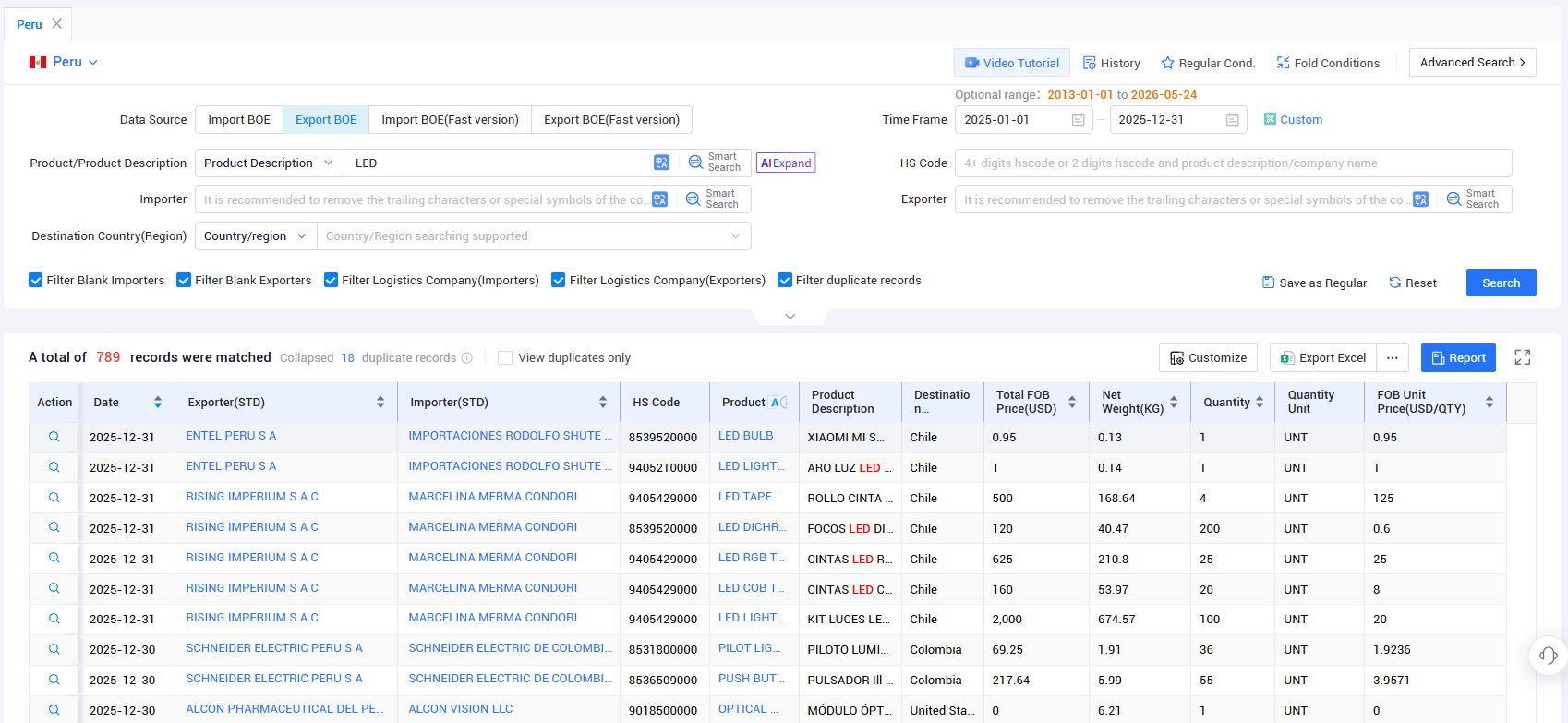Click translate icon in product description field
The height and width of the screenshot is (723, 1568).
[661, 163]
